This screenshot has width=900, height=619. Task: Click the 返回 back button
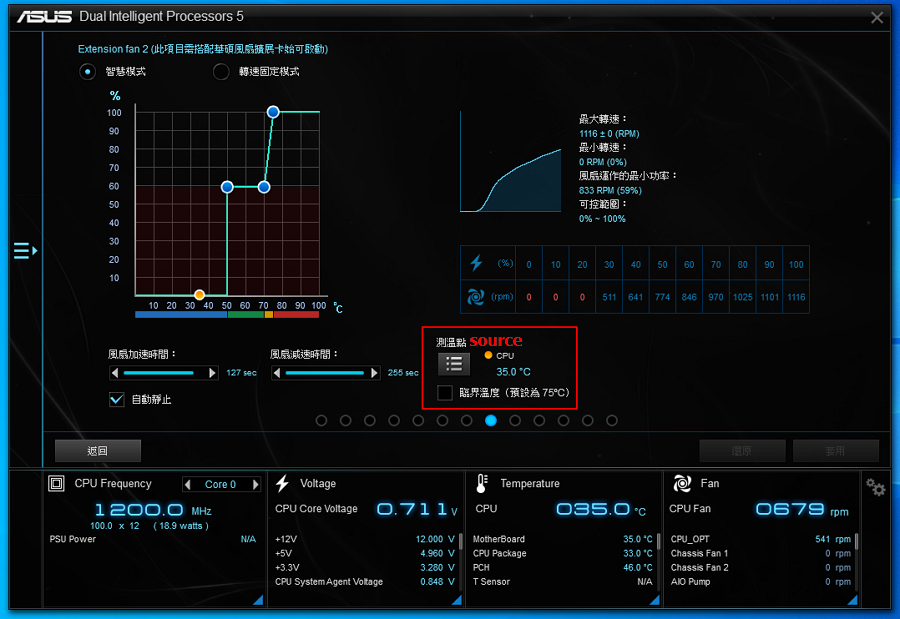pyautogui.click(x=98, y=451)
